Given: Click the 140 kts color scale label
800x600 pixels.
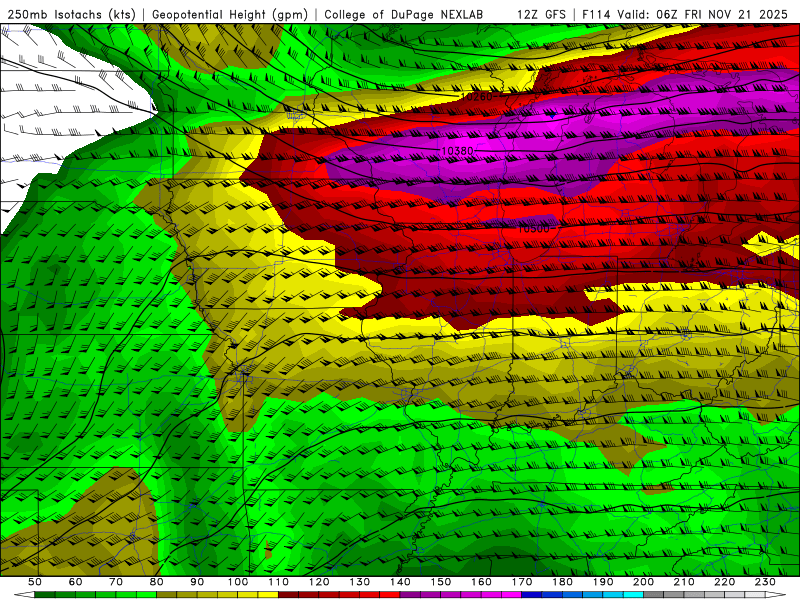Looking at the screenshot, I should tap(400, 582).
